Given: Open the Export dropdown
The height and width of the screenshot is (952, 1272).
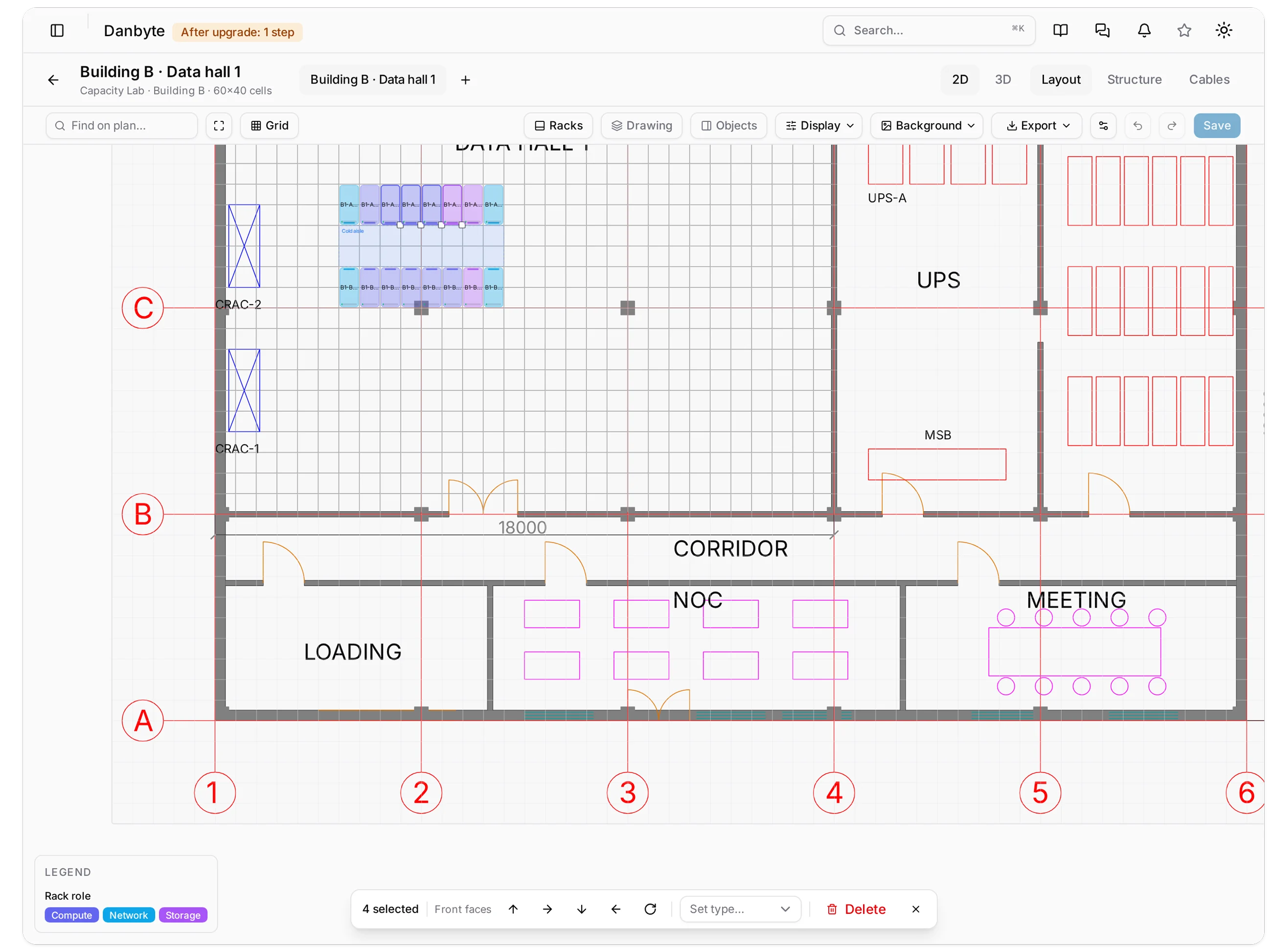Looking at the screenshot, I should coord(1036,125).
